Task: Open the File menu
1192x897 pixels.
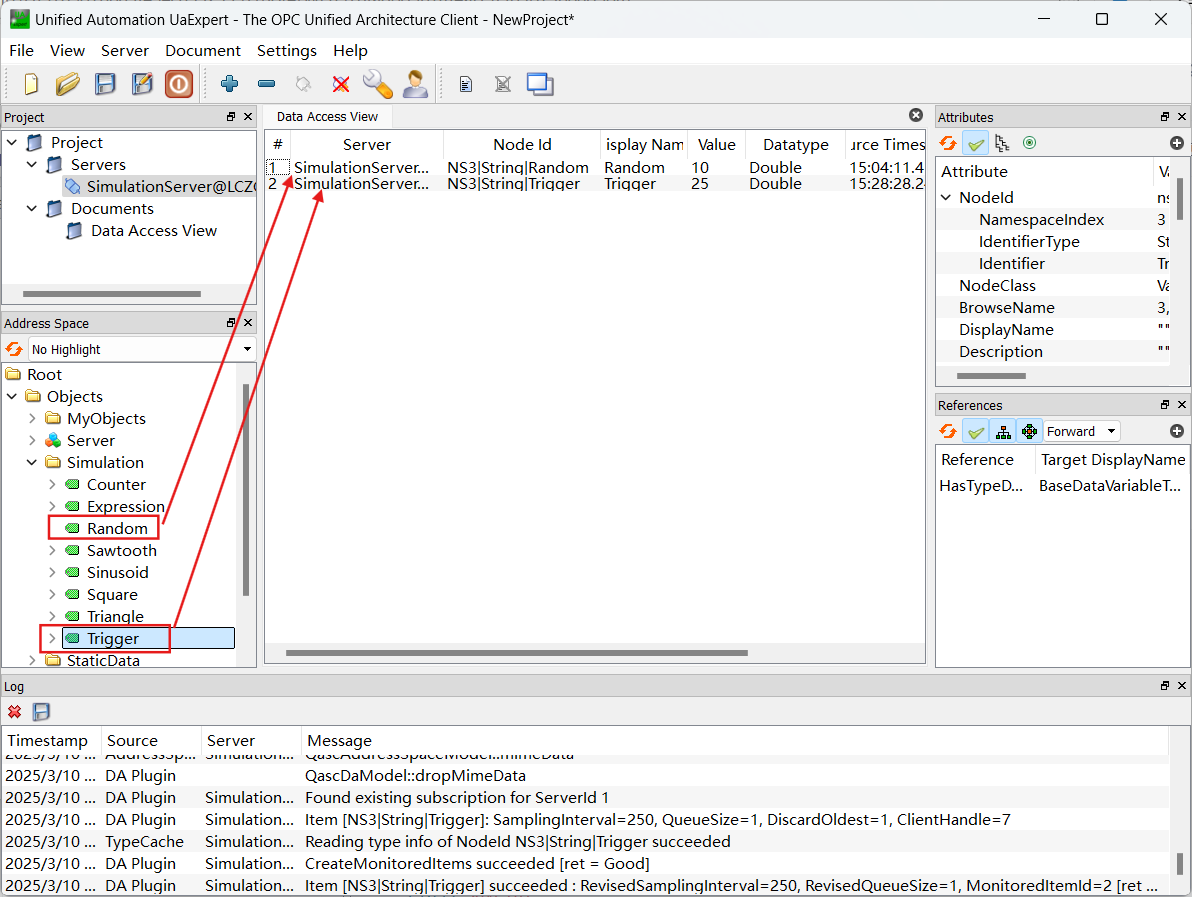Action: click(x=21, y=50)
